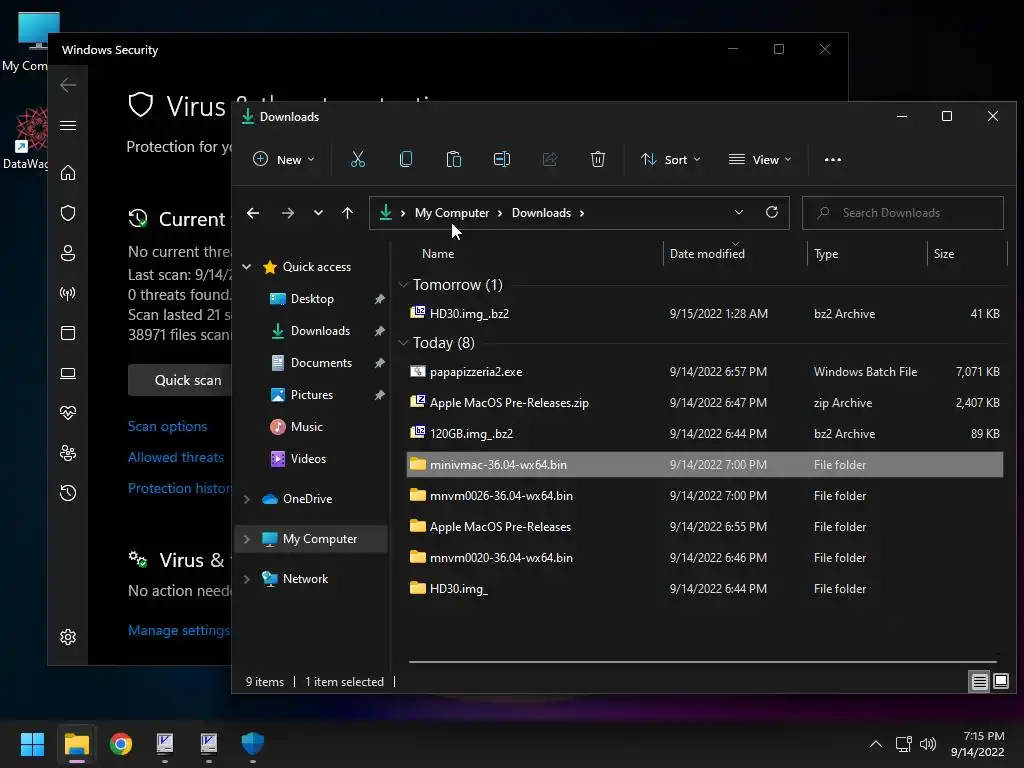Viewport: 1024px width, 768px height.
Task: Click Search Downloads field
Action: (x=903, y=213)
